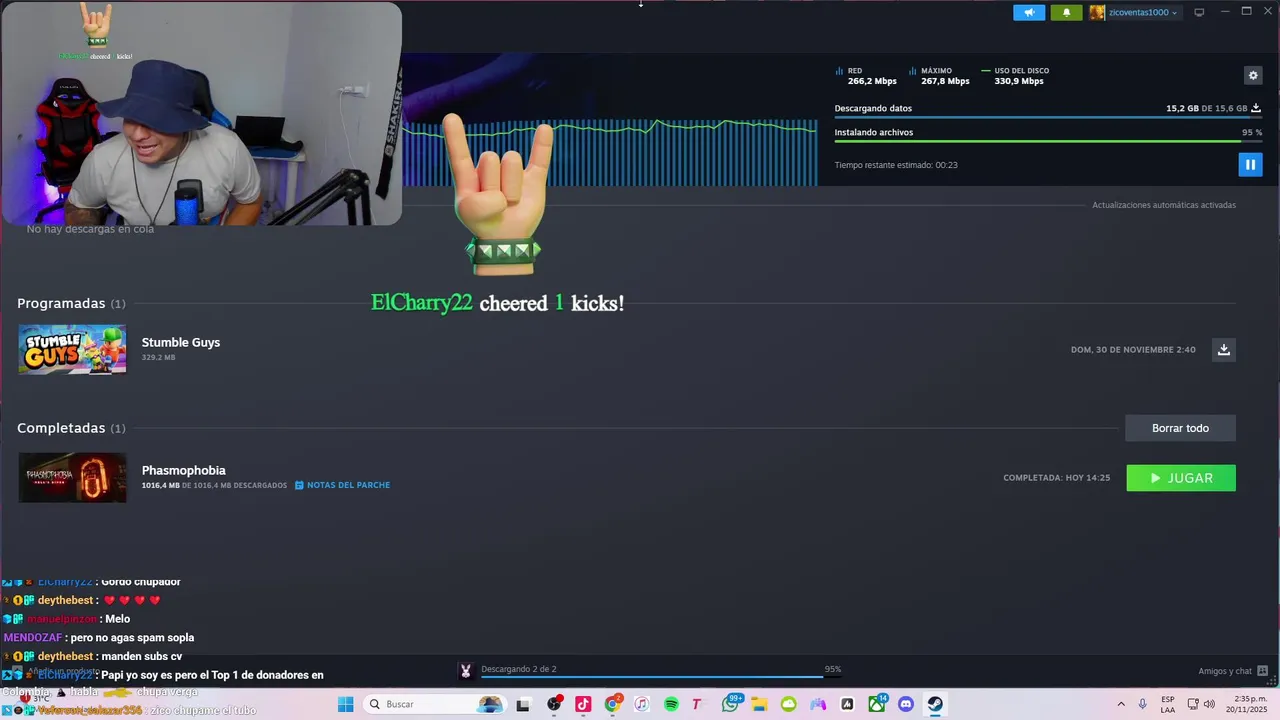Open WhatsApp from the taskbar
Image resolution: width=1280 pixels, height=720 pixels.
730,704
